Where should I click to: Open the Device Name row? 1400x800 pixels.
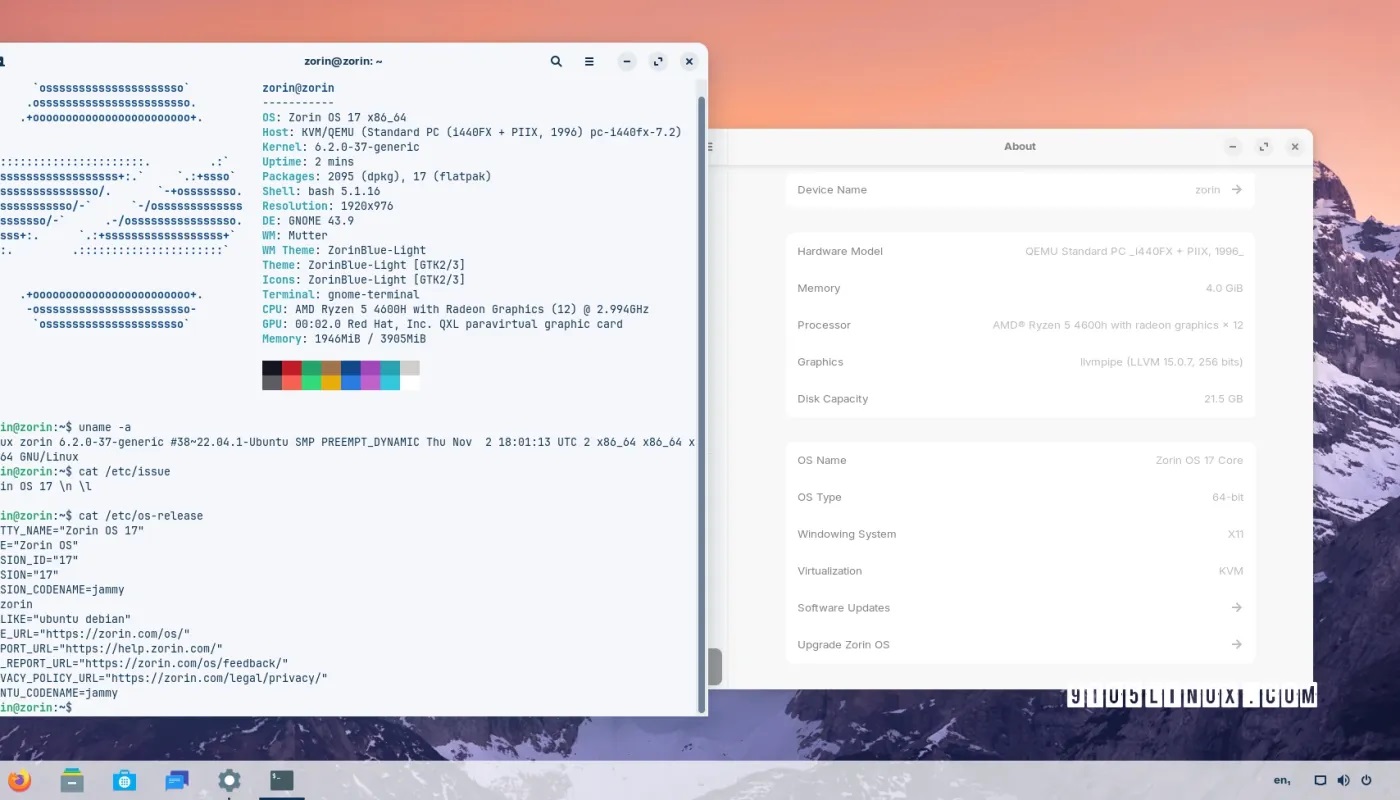coord(1020,189)
